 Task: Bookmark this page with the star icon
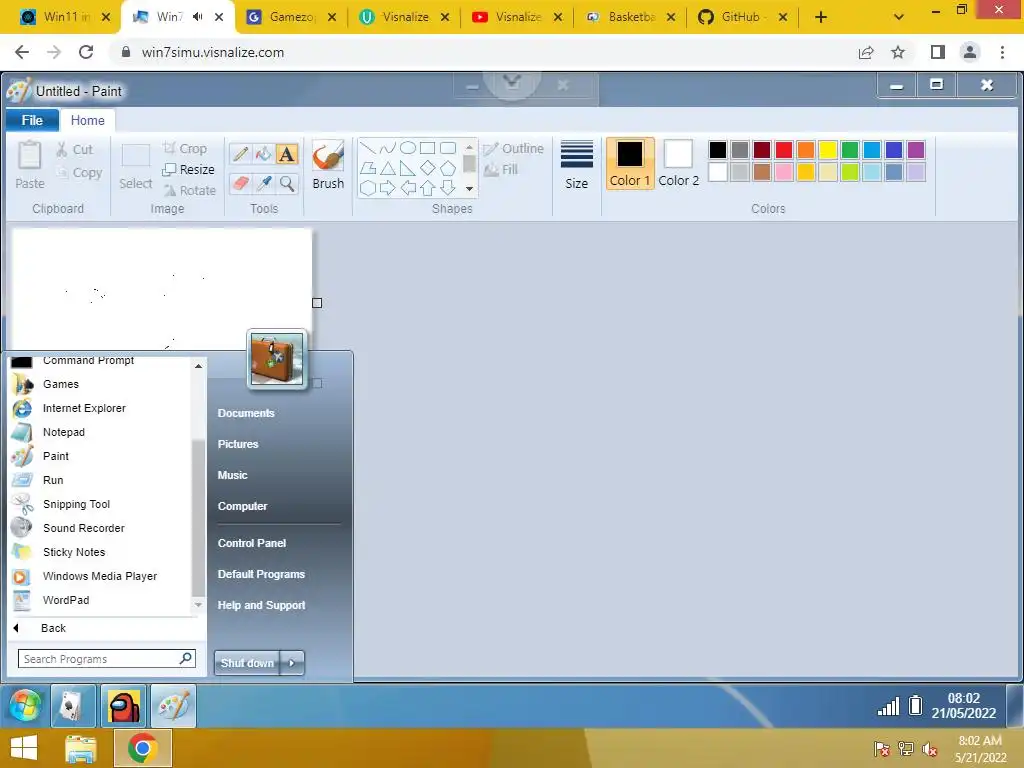click(898, 52)
